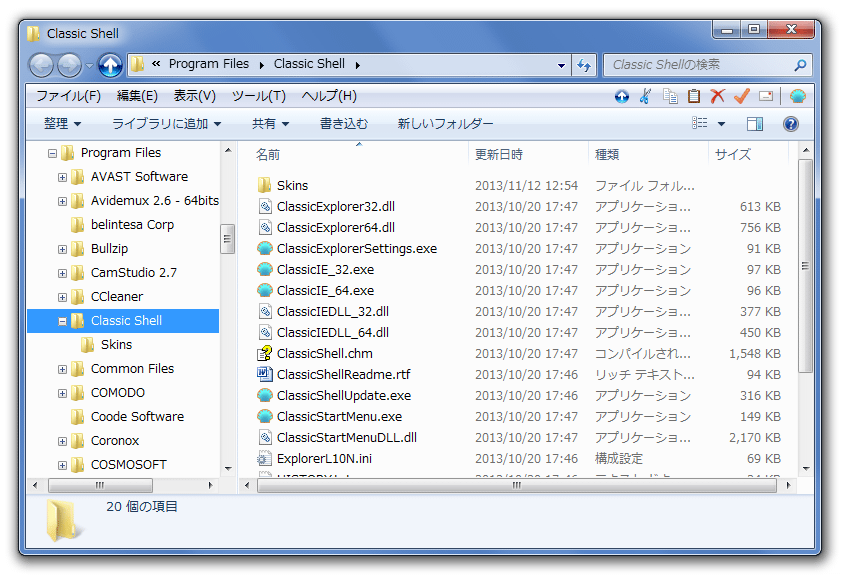This screenshot has height=580, width=844.
Task: Open Help with the blue question mark icon
Action: 790,124
